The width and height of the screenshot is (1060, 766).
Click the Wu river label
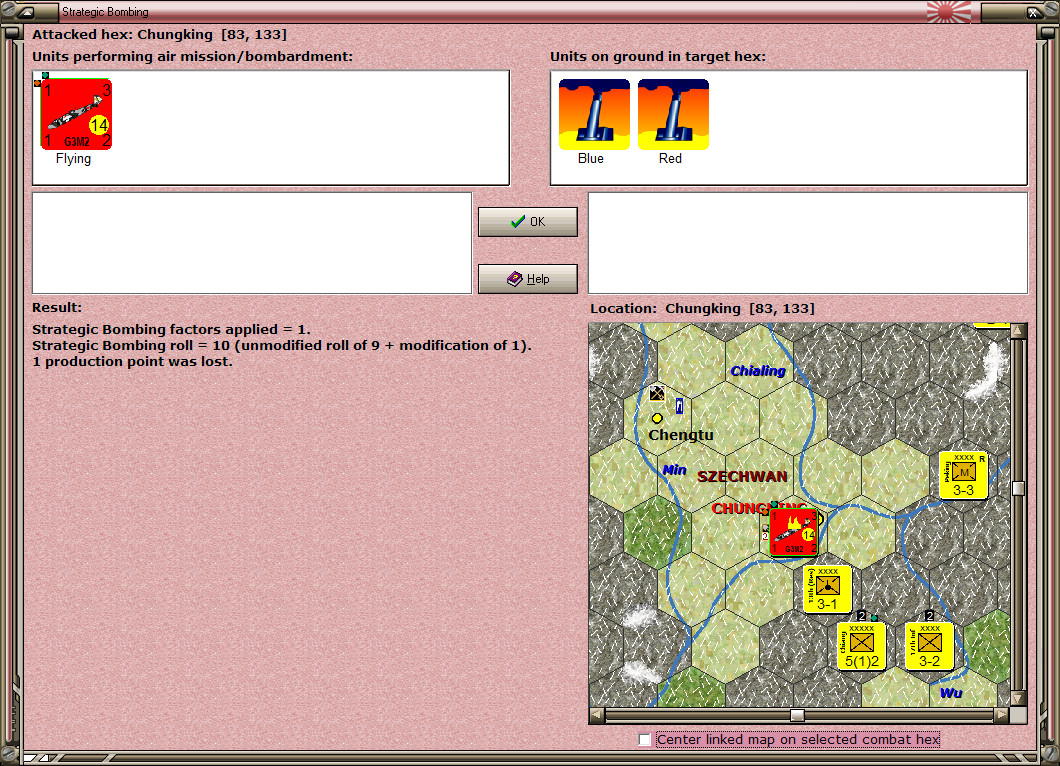click(950, 693)
